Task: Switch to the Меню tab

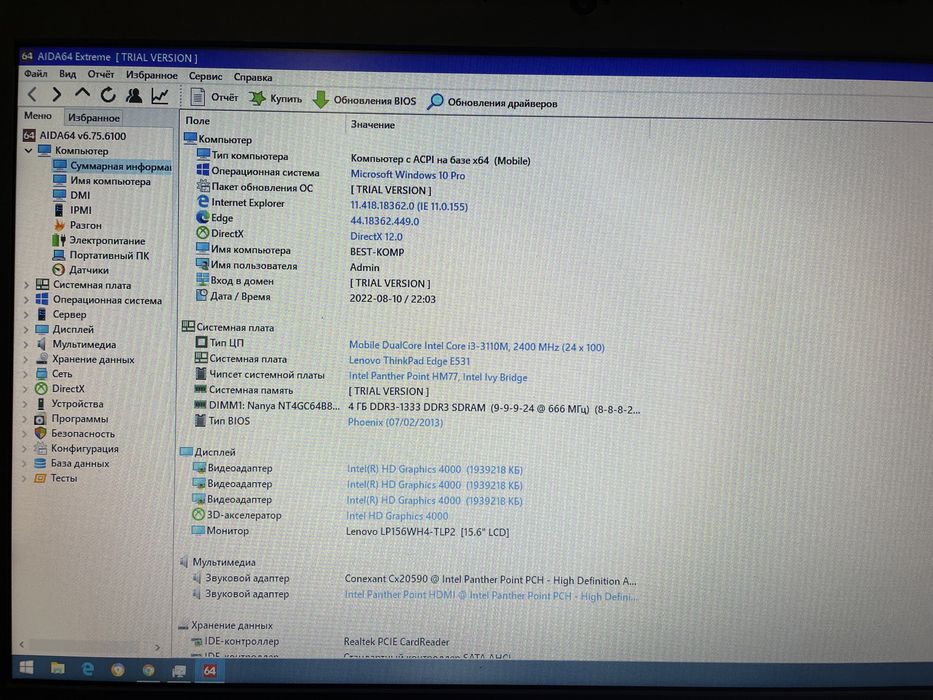Action: [x=37, y=115]
